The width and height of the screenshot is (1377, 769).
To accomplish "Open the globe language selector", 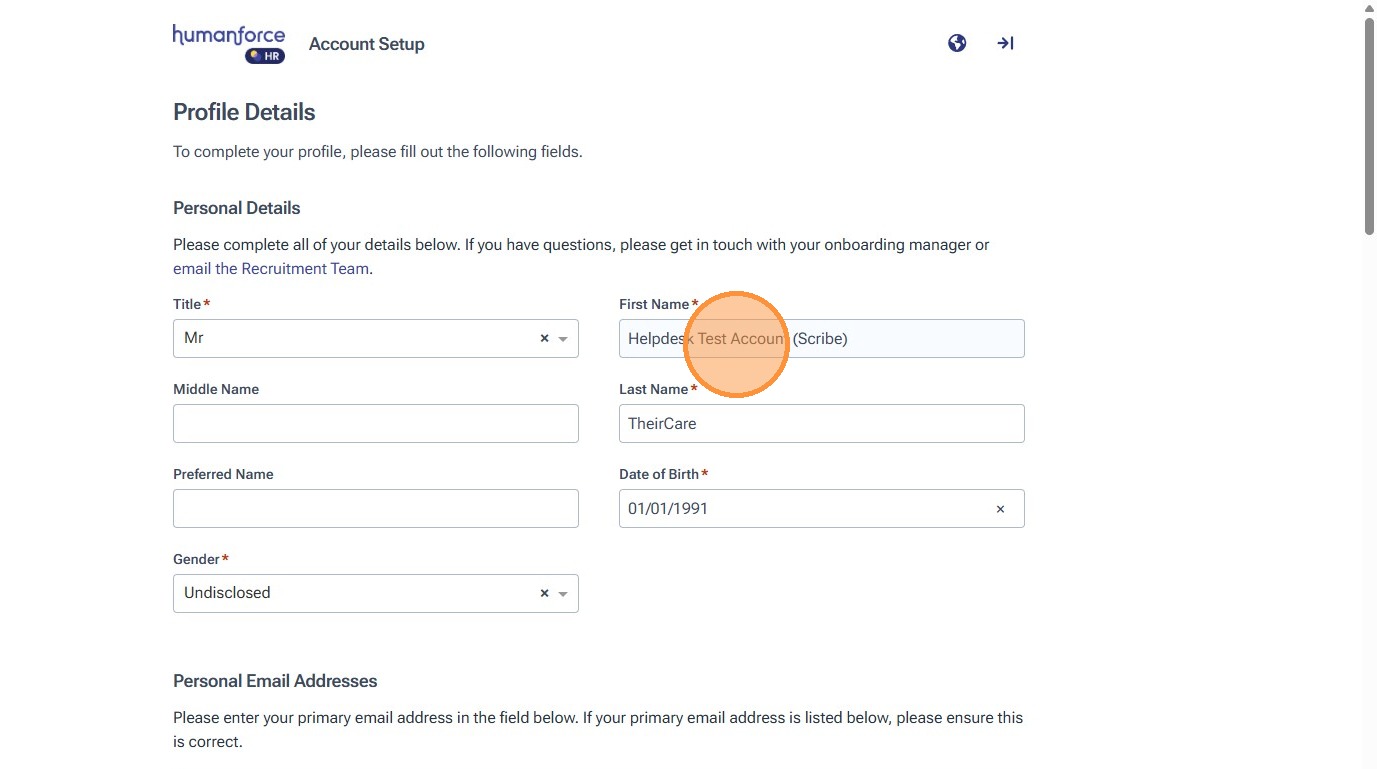I will point(957,43).
